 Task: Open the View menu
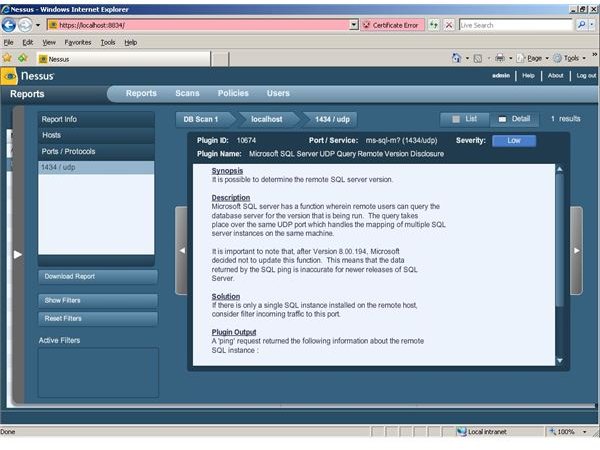(x=49, y=42)
